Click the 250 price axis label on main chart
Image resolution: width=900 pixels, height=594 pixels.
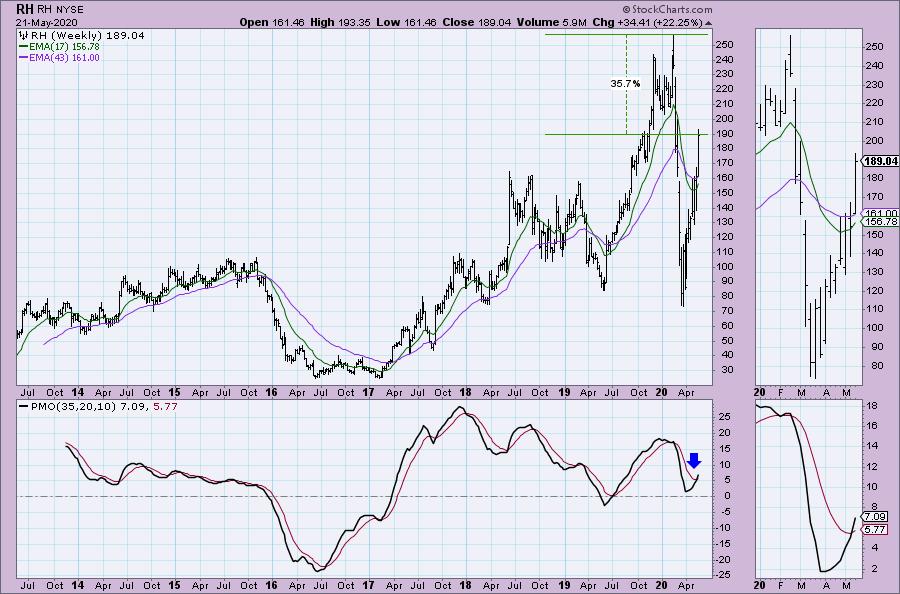724,45
